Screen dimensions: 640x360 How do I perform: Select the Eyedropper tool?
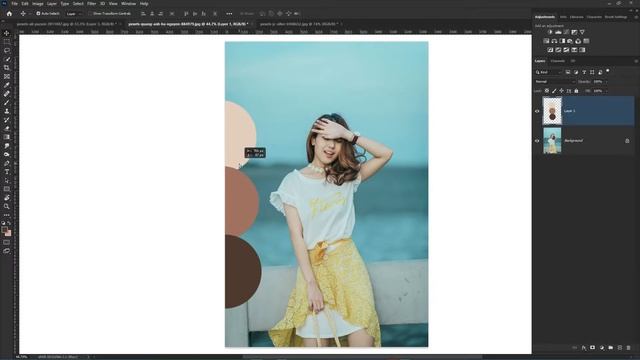click(x=7, y=85)
